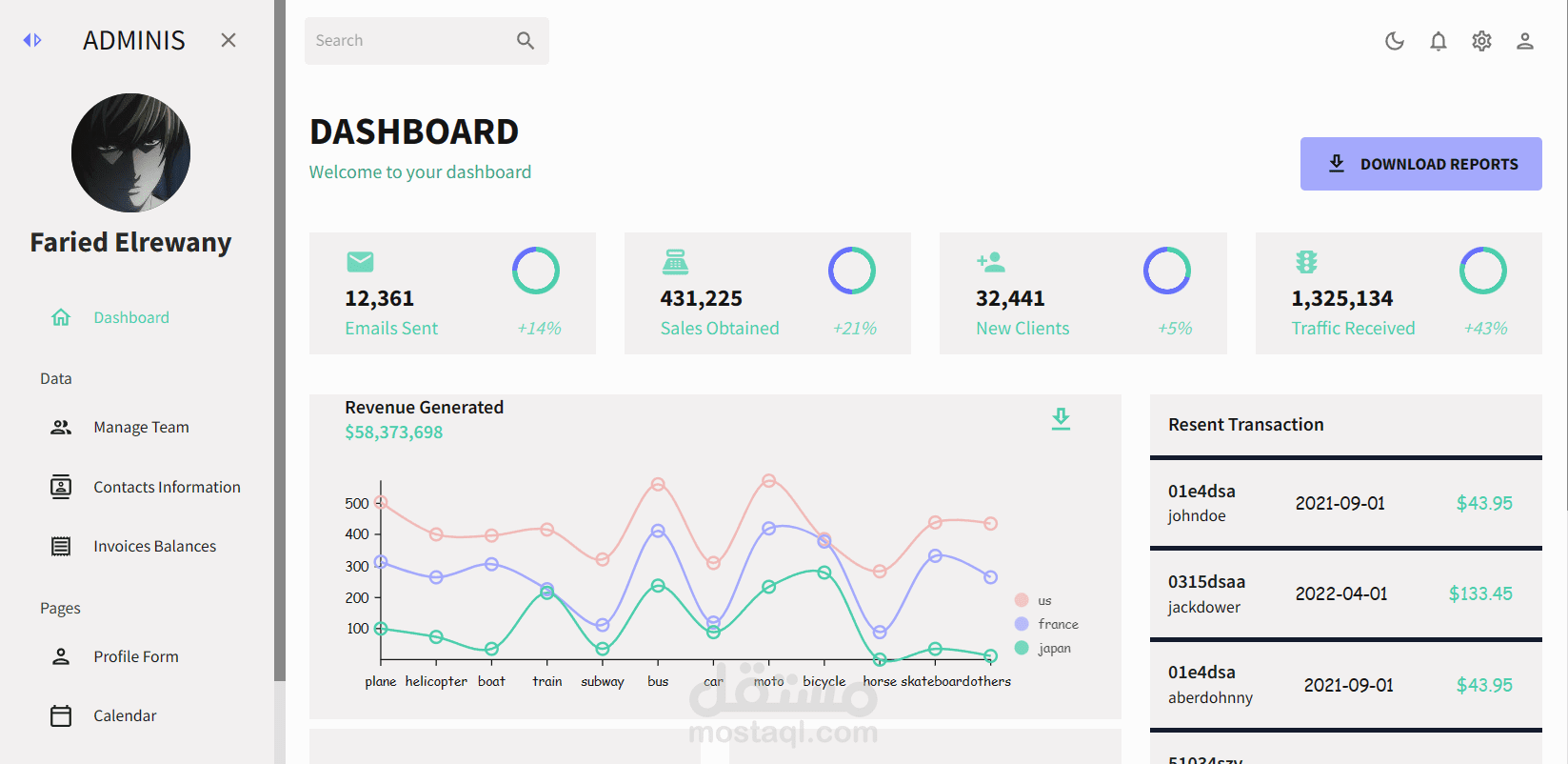Click the 32,441 clients value
This screenshot has width=1568, height=764.
coord(1010,298)
